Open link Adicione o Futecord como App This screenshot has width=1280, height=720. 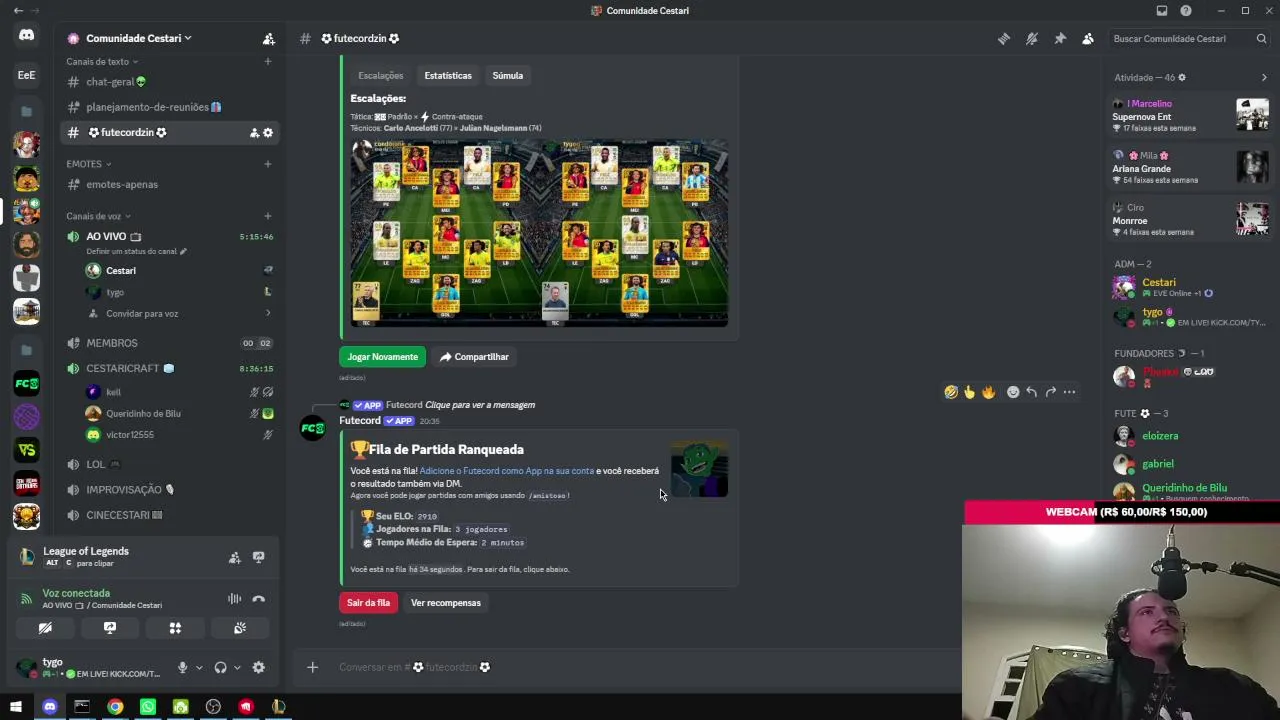click(x=507, y=471)
